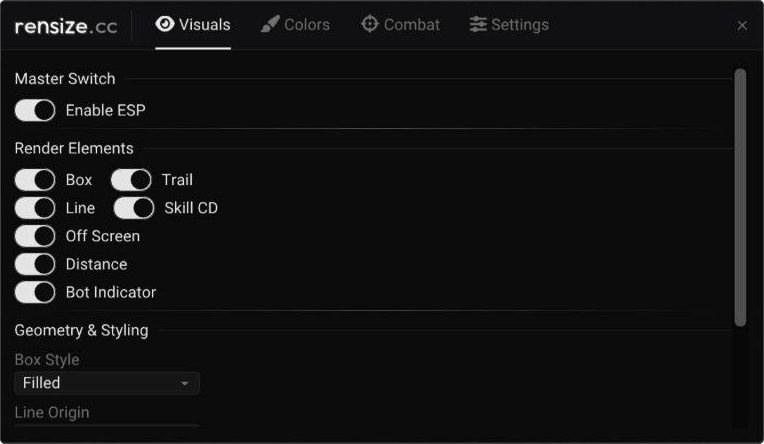This screenshot has height=444, width=764.
Task: Click the paintbrush icon beside Colors
Action: coord(270,24)
